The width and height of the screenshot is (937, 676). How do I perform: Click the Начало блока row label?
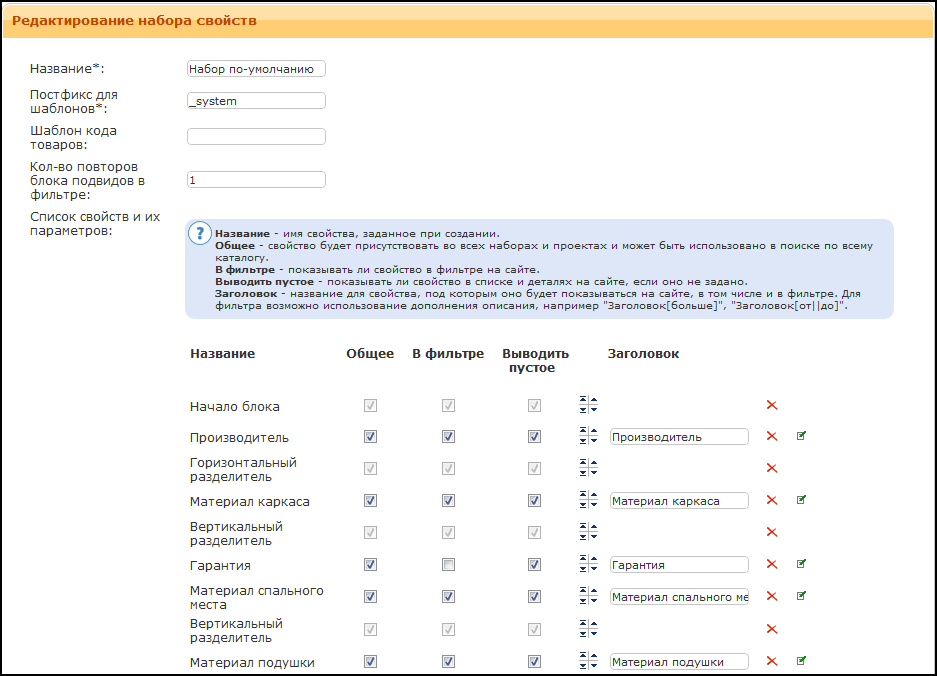pyautogui.click(x=235, y=406)
